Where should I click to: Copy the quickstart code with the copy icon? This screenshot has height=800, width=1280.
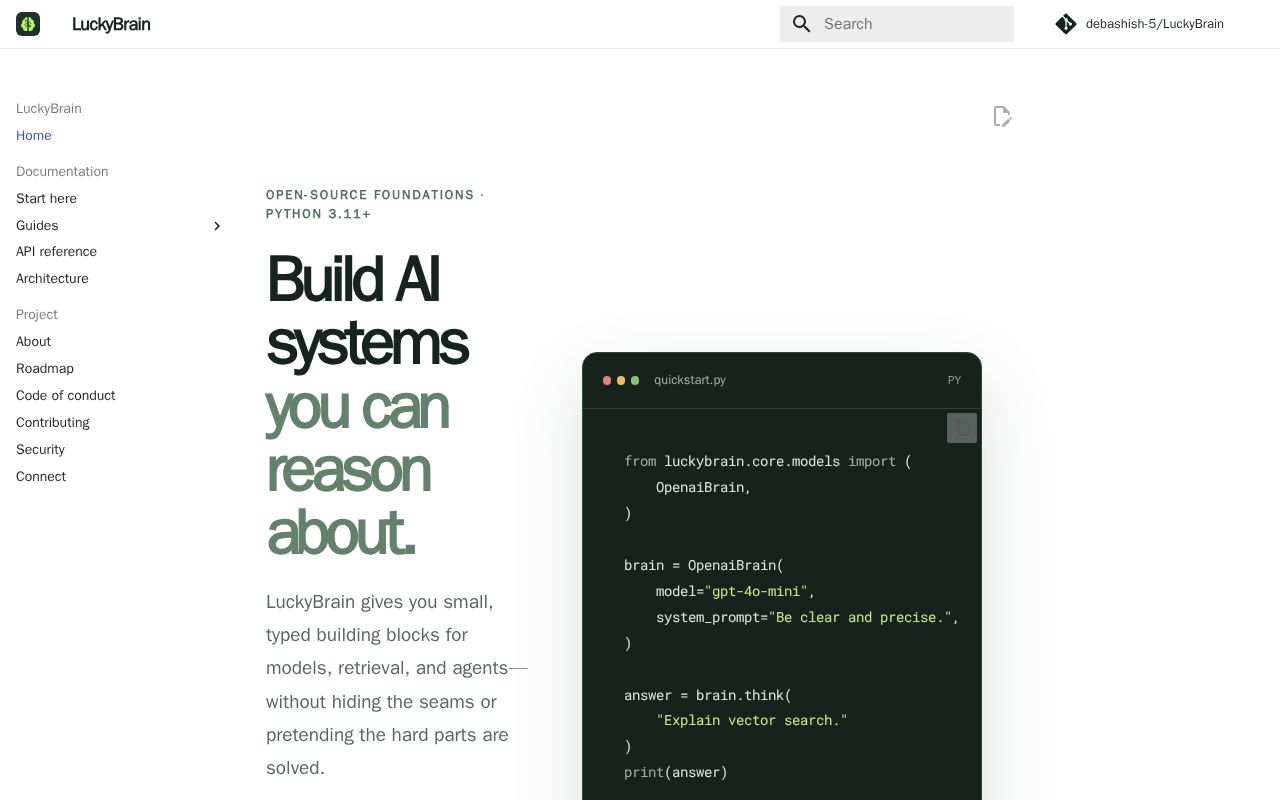962,428
